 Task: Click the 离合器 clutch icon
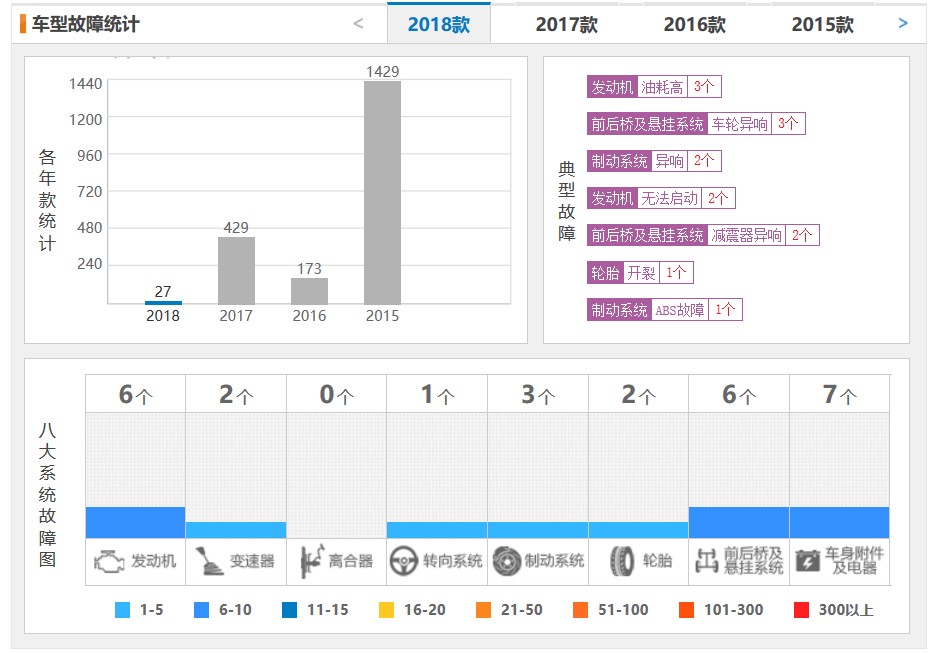(x=336, y=560)
